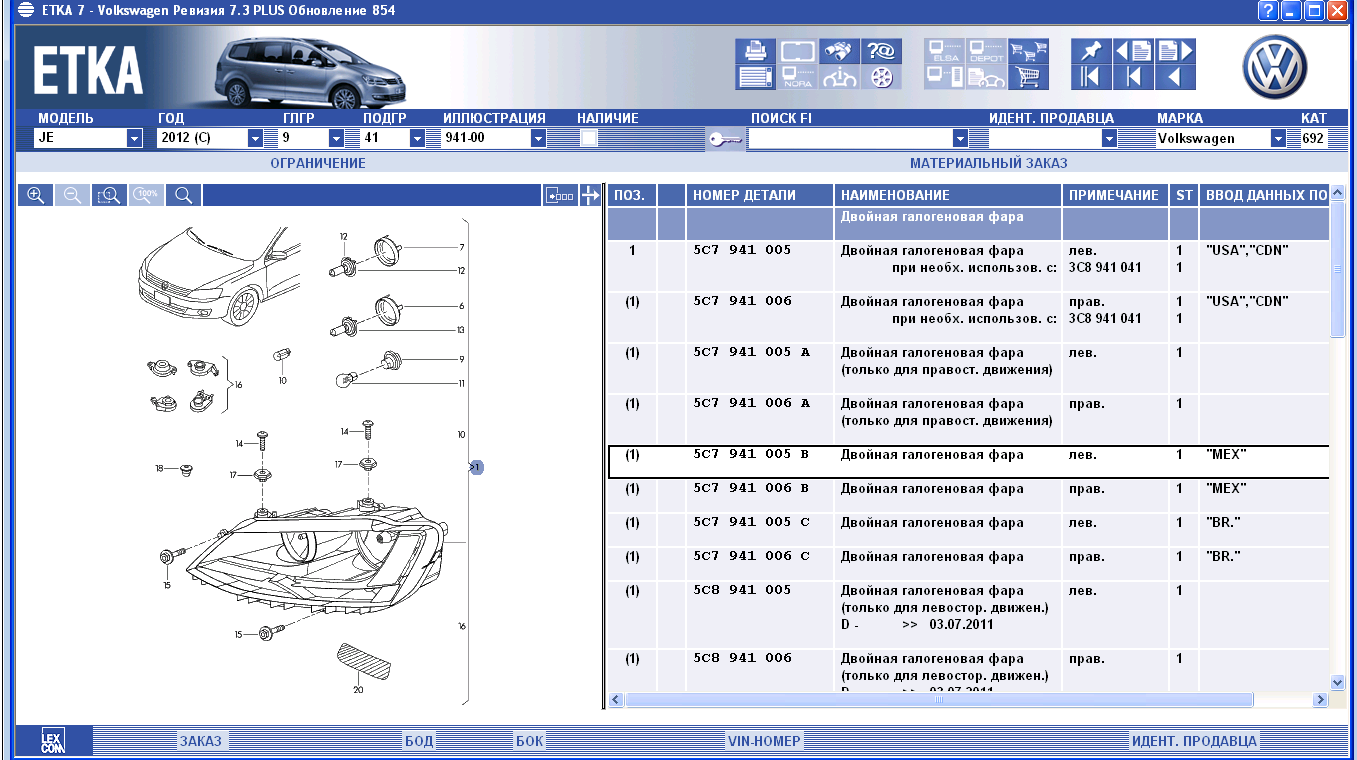Click the Volkswagen logo
Image resolution: width=1357 pixels, height=760 pixels.
click(x=1275, y=66)
